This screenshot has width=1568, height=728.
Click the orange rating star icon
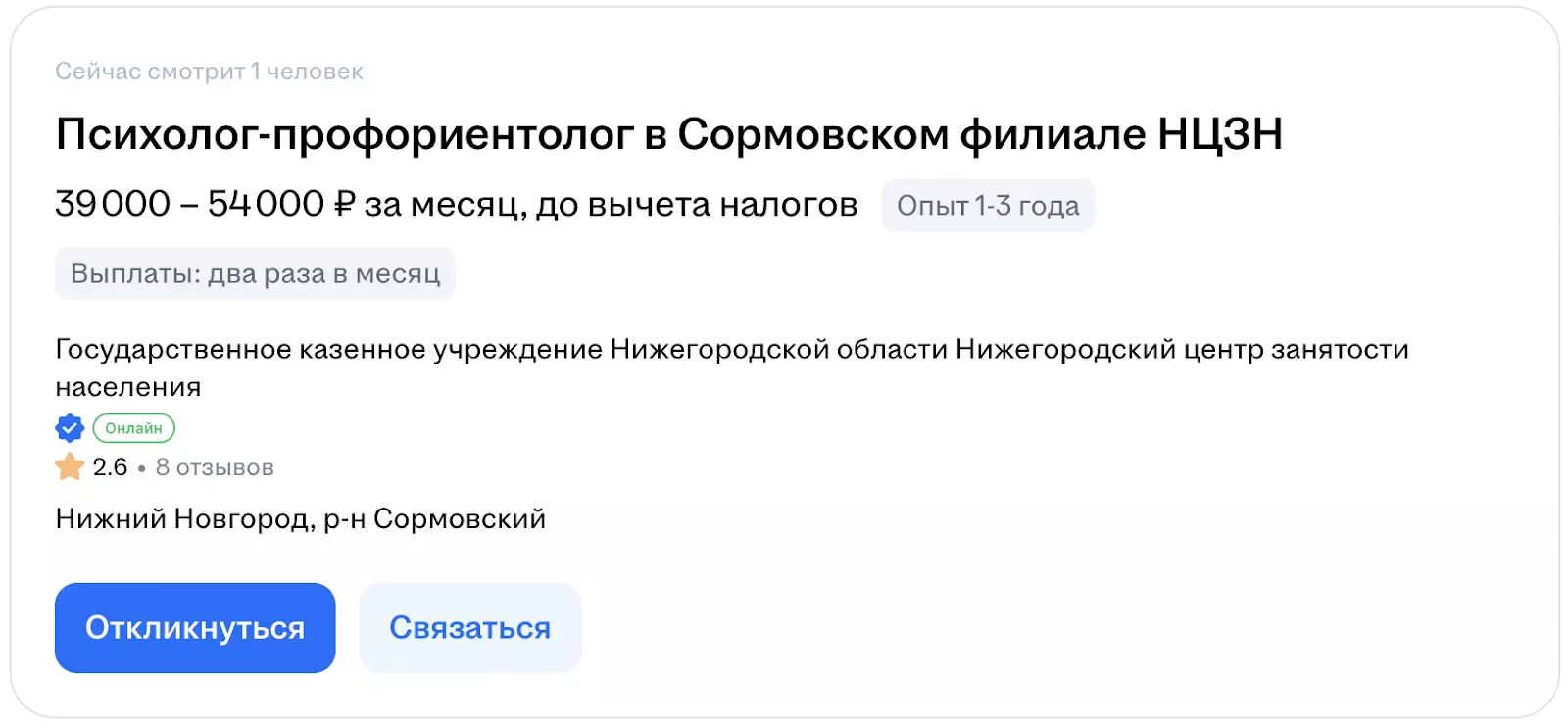[70, 467]
